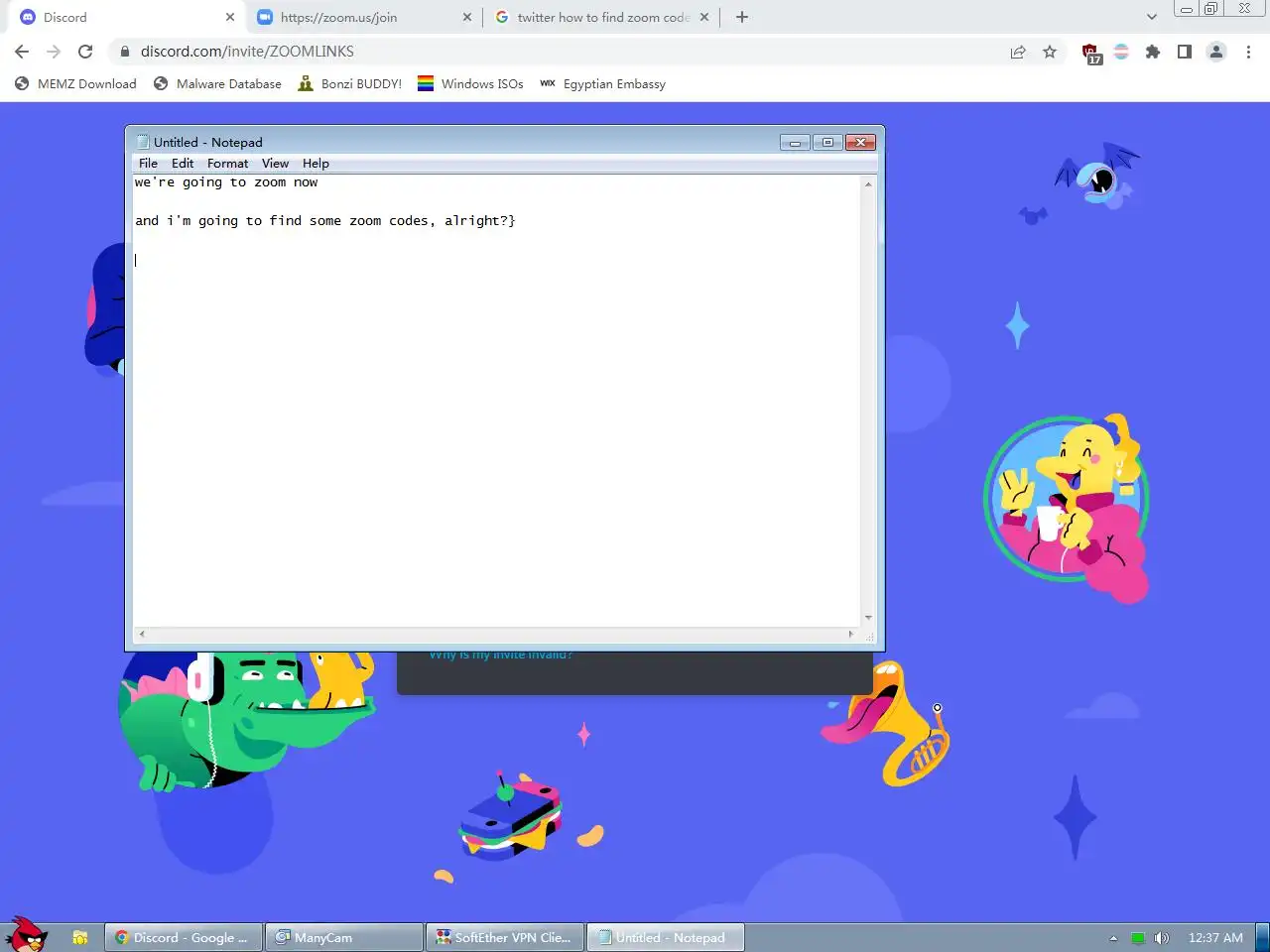The width and height of the screenshot is (1270, 952).
Task: Open the uBlock Origin extension icon
Action: point(1090,53)
